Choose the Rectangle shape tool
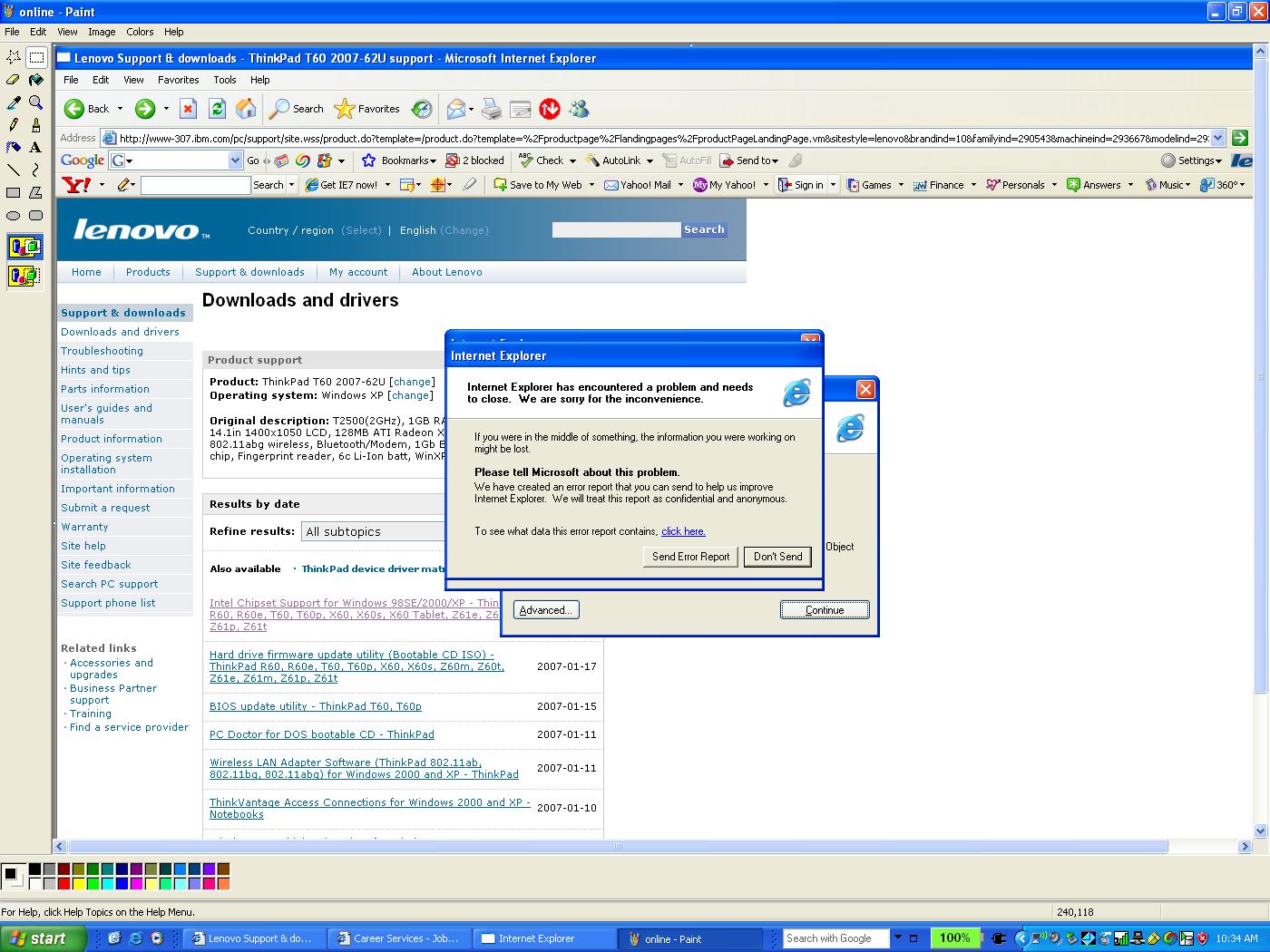Viewport: 1270px width, 952px height. tap(14, 193)
